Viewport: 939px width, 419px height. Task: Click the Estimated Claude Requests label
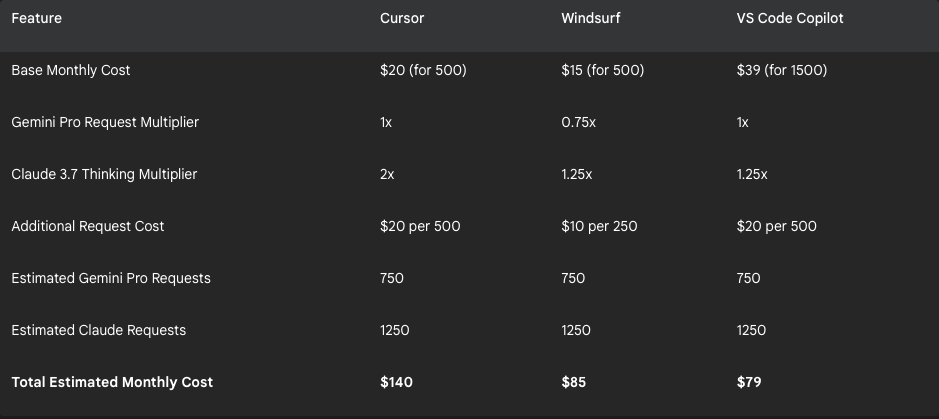[x=99, y=330]
